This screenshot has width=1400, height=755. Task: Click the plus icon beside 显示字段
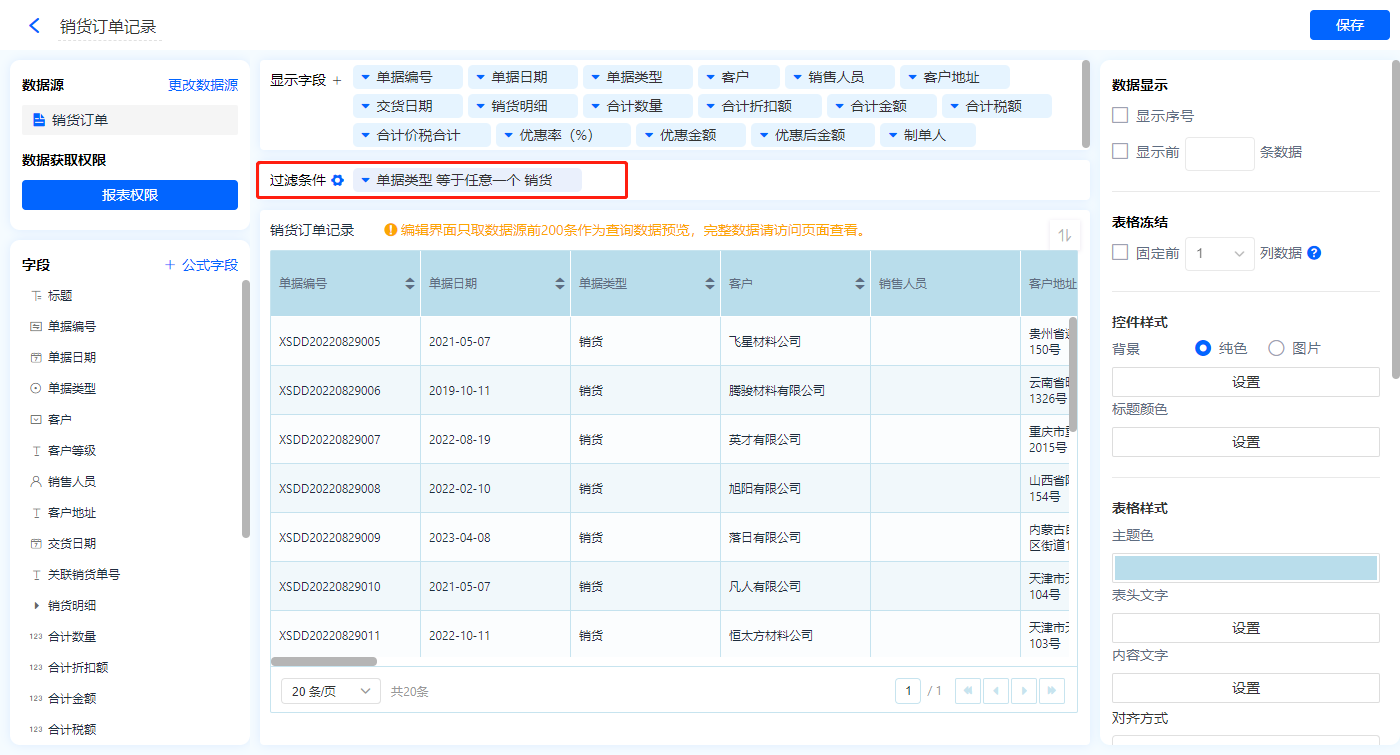(337, 80)
